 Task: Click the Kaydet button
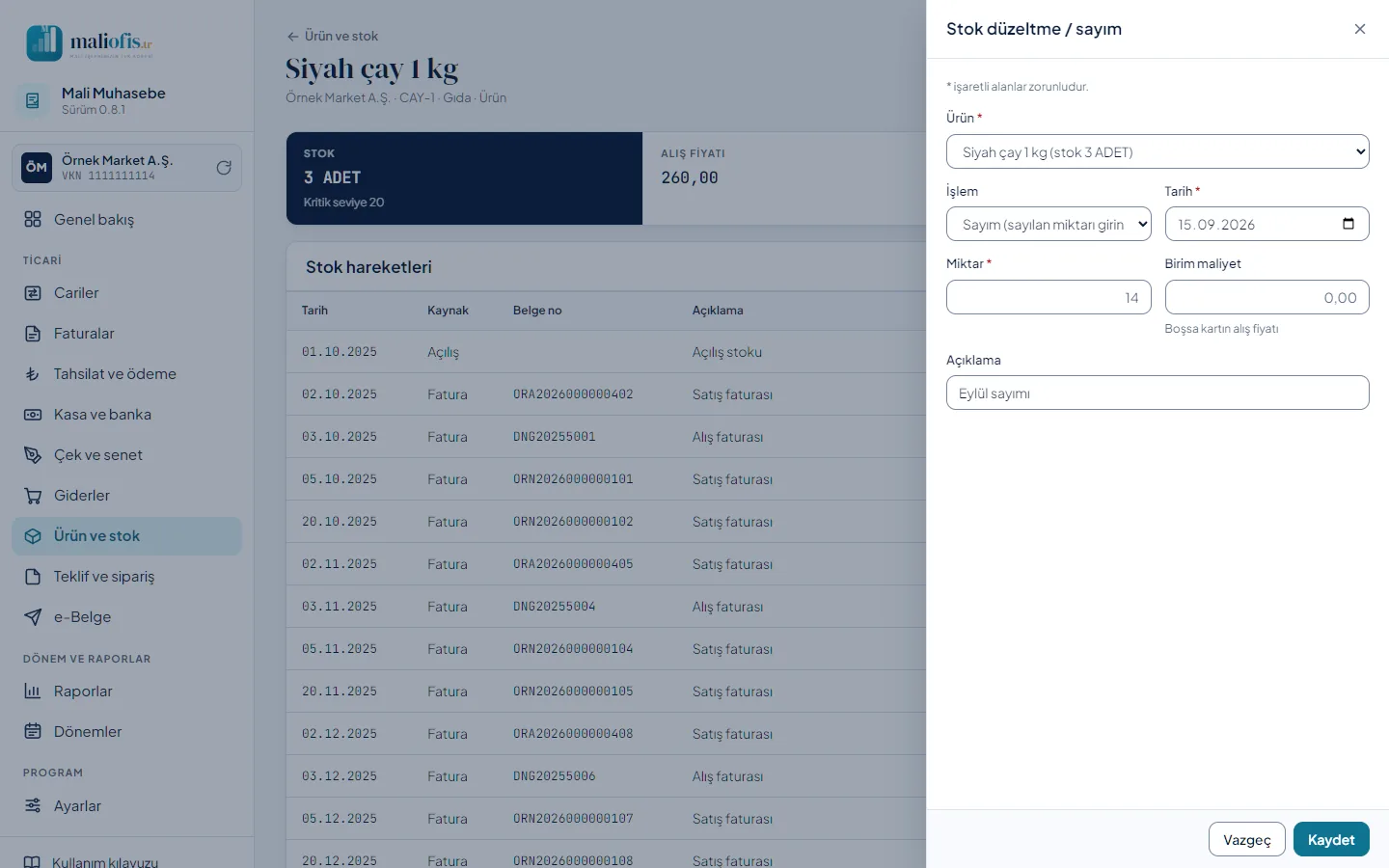(x=1331, y=839)
